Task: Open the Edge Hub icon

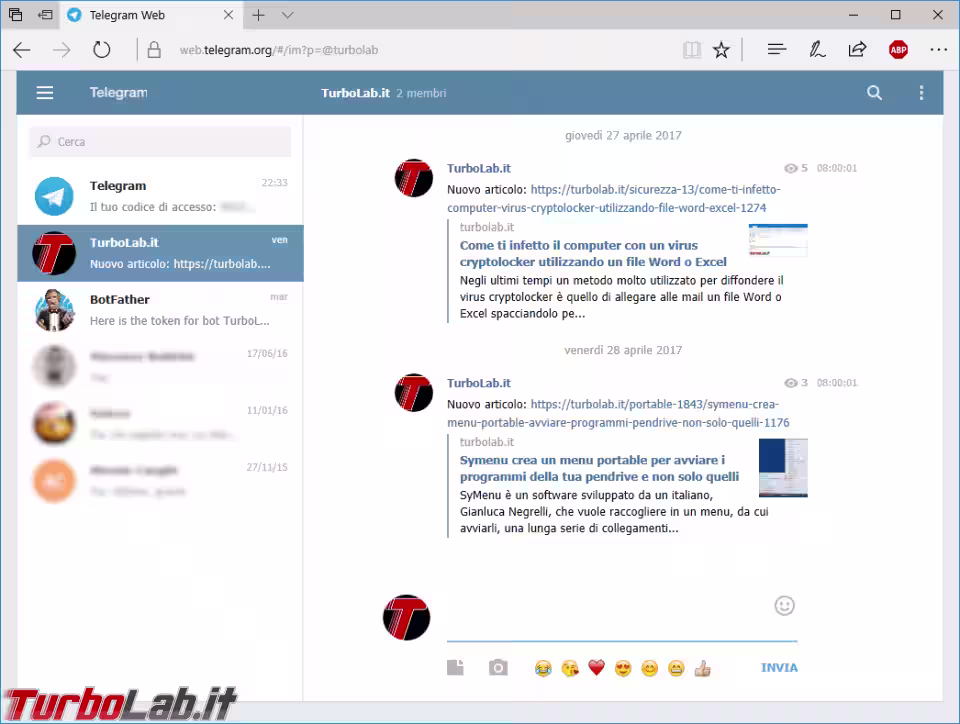Action: 776,50
